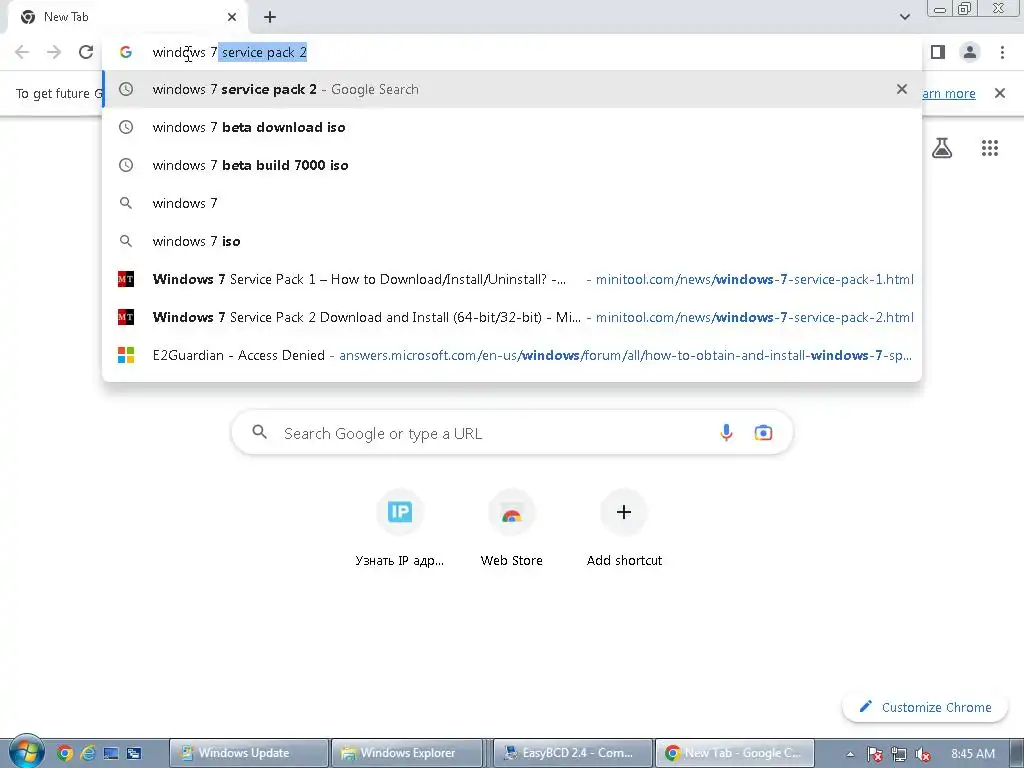
Task: Open the muted volume tray icon
Action: point(923,754)
